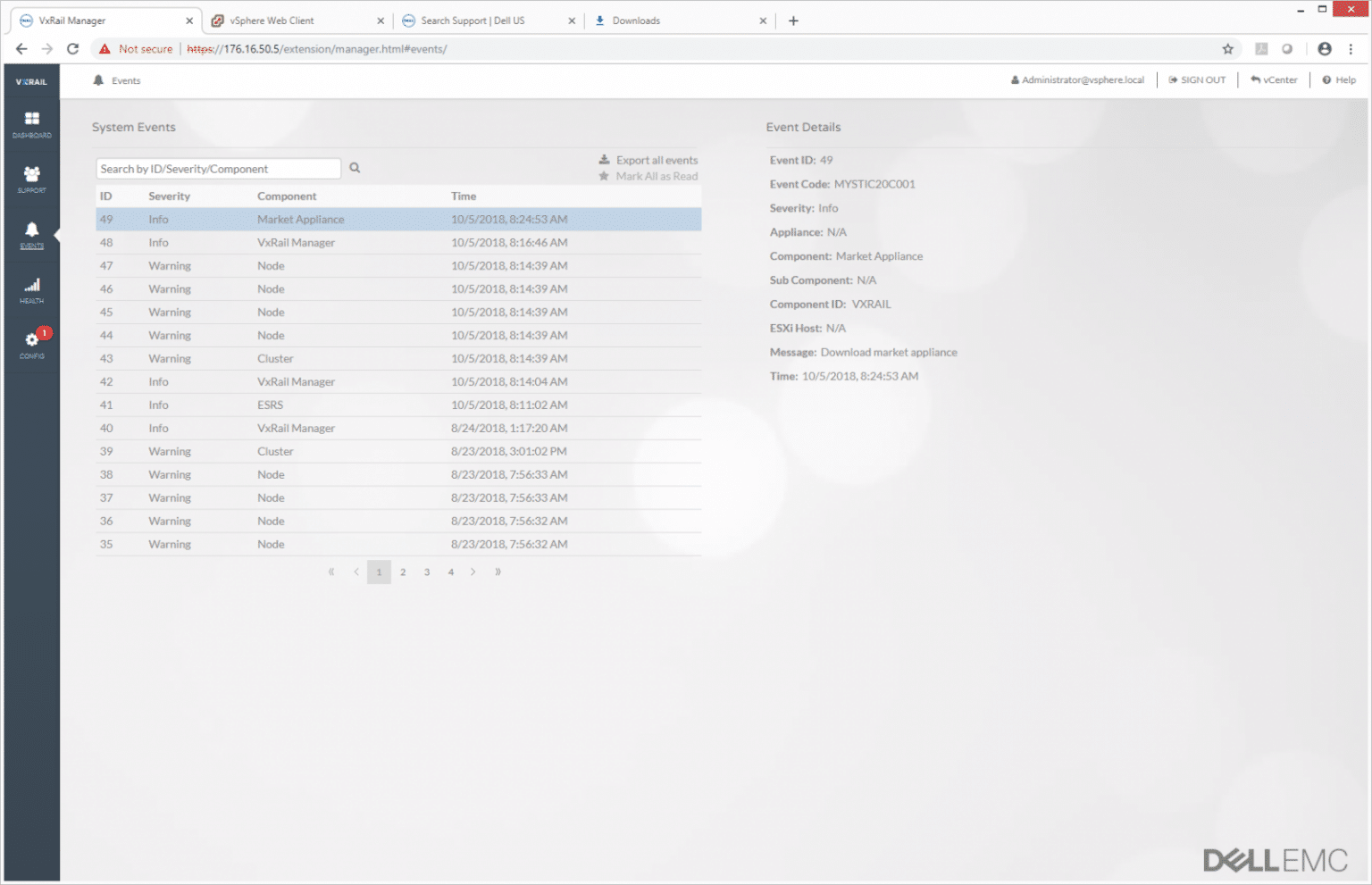
Task: Close the Search Support Dell US tab
Action: click(572, 21)
